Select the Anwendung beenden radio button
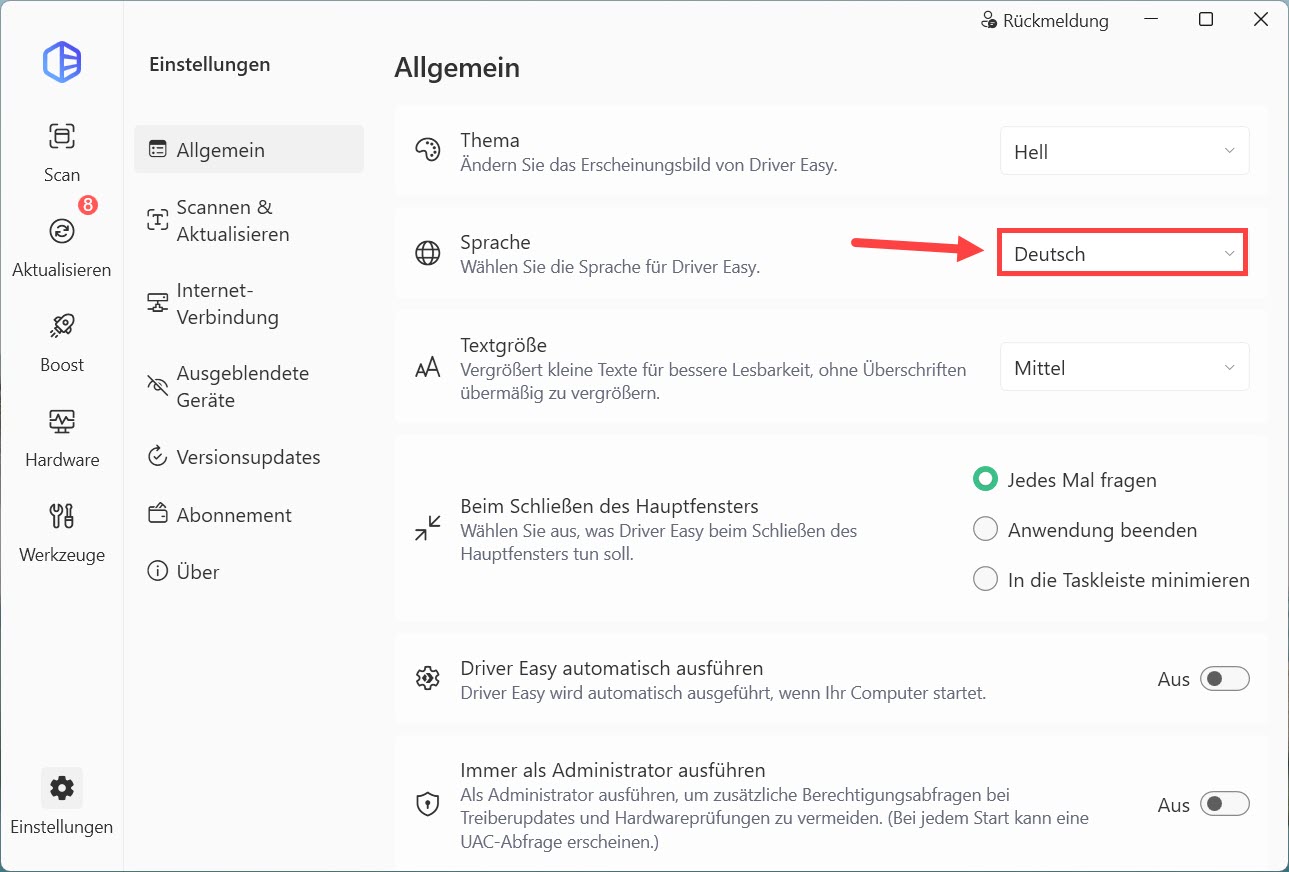The image size is (1289, 872). tap(985, 530)
